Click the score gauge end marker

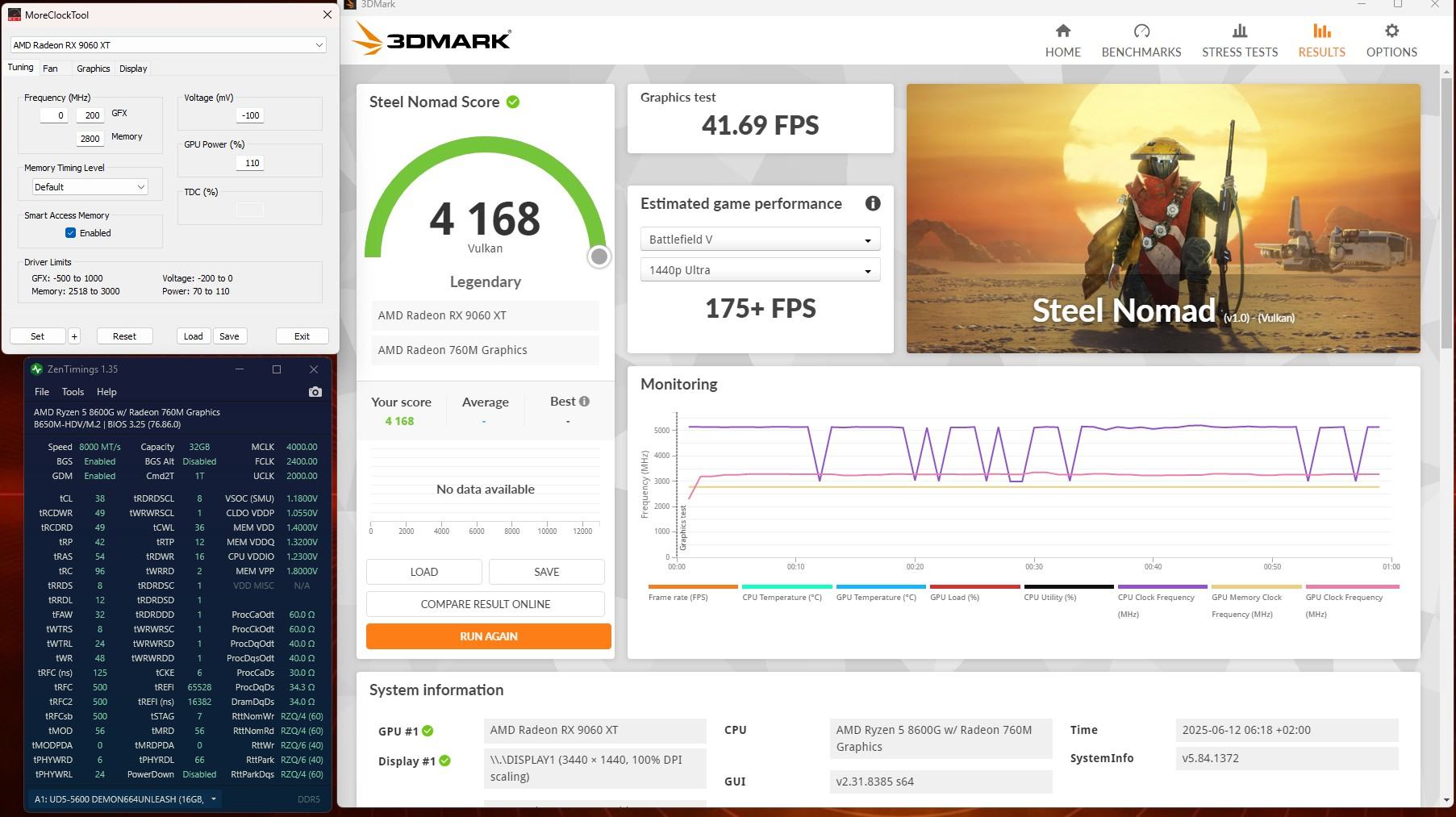[599, 256]
